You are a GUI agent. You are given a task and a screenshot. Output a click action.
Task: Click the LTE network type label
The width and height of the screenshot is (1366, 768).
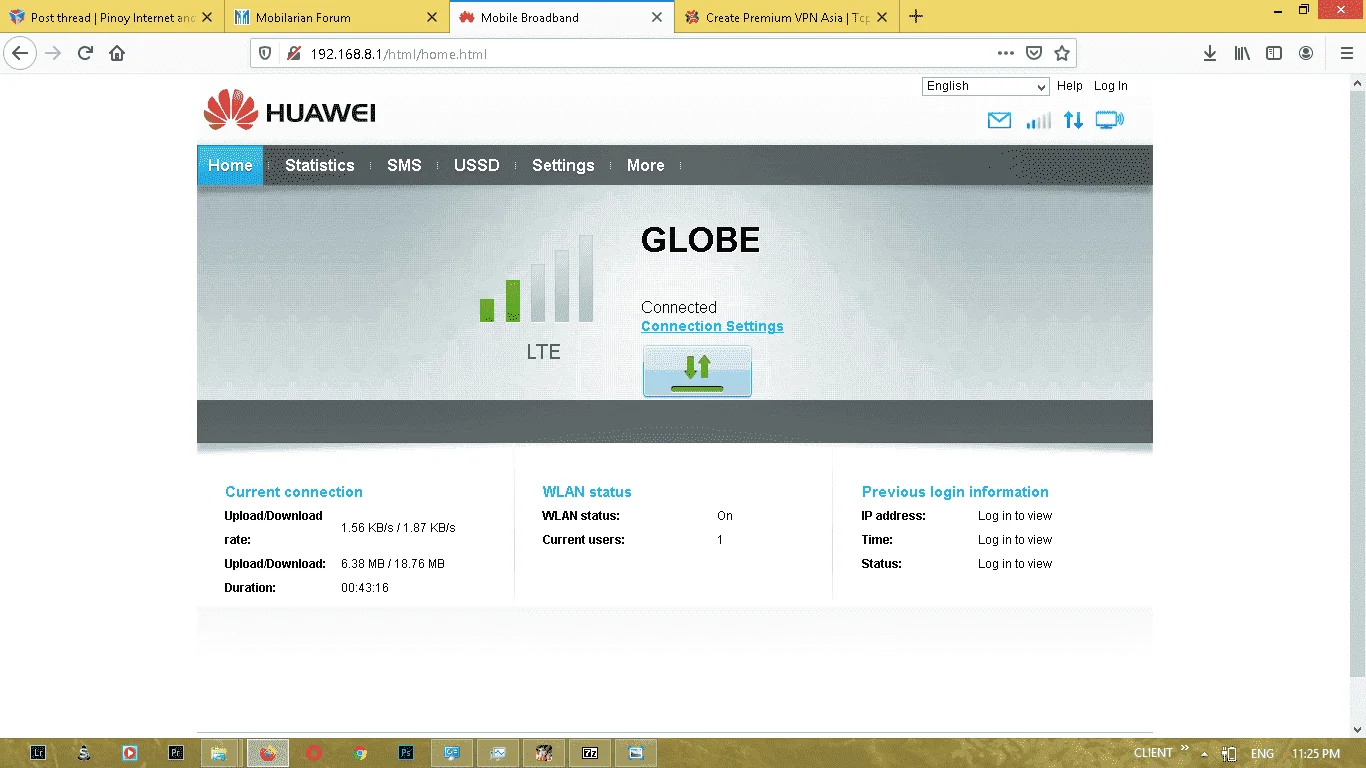pyautogui.click(x=544, y=352)
